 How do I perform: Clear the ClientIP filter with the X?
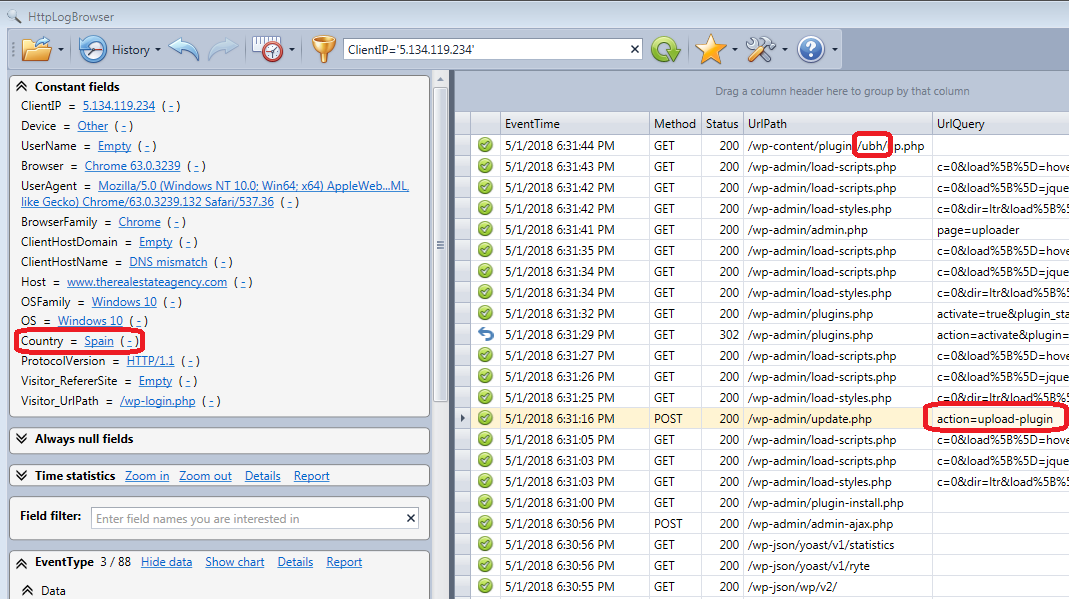click(x=634, y=49)
